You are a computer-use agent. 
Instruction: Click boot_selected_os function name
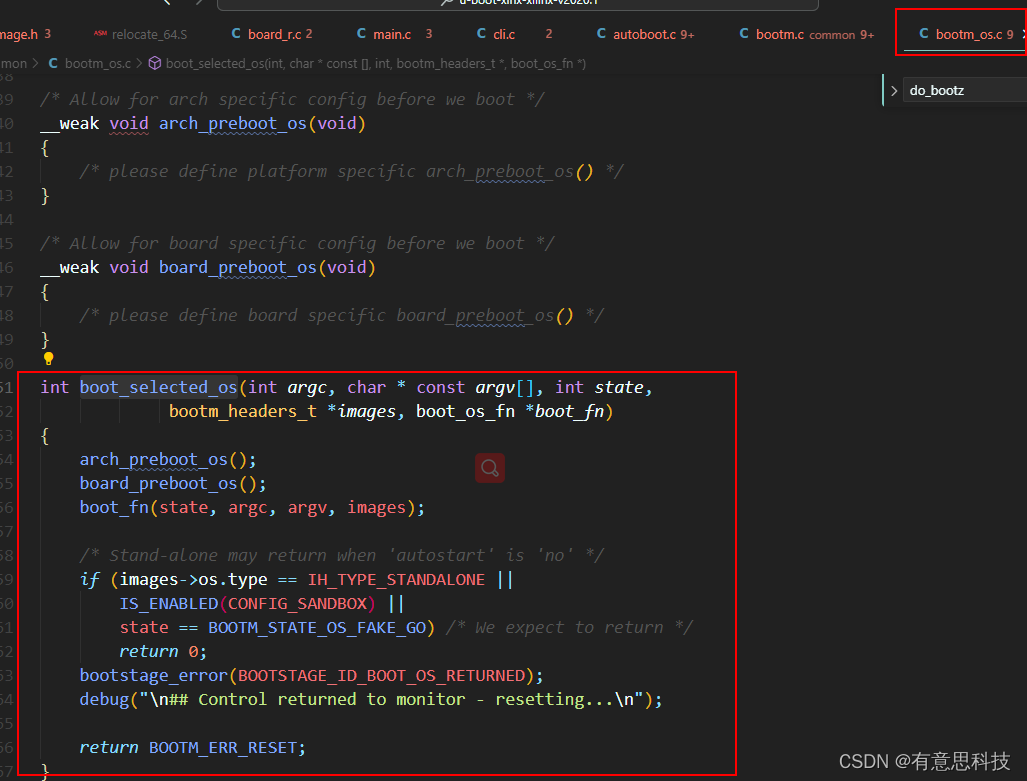coord(159,387)
